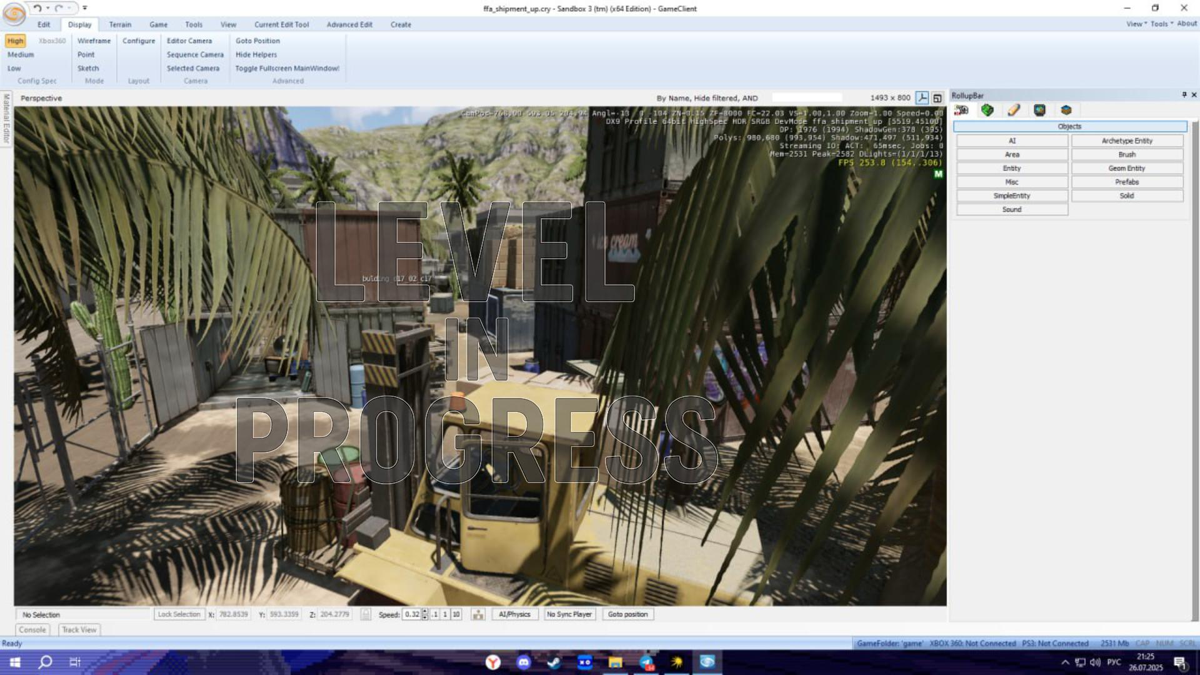Set speed preset to 10

click(456, 614)
